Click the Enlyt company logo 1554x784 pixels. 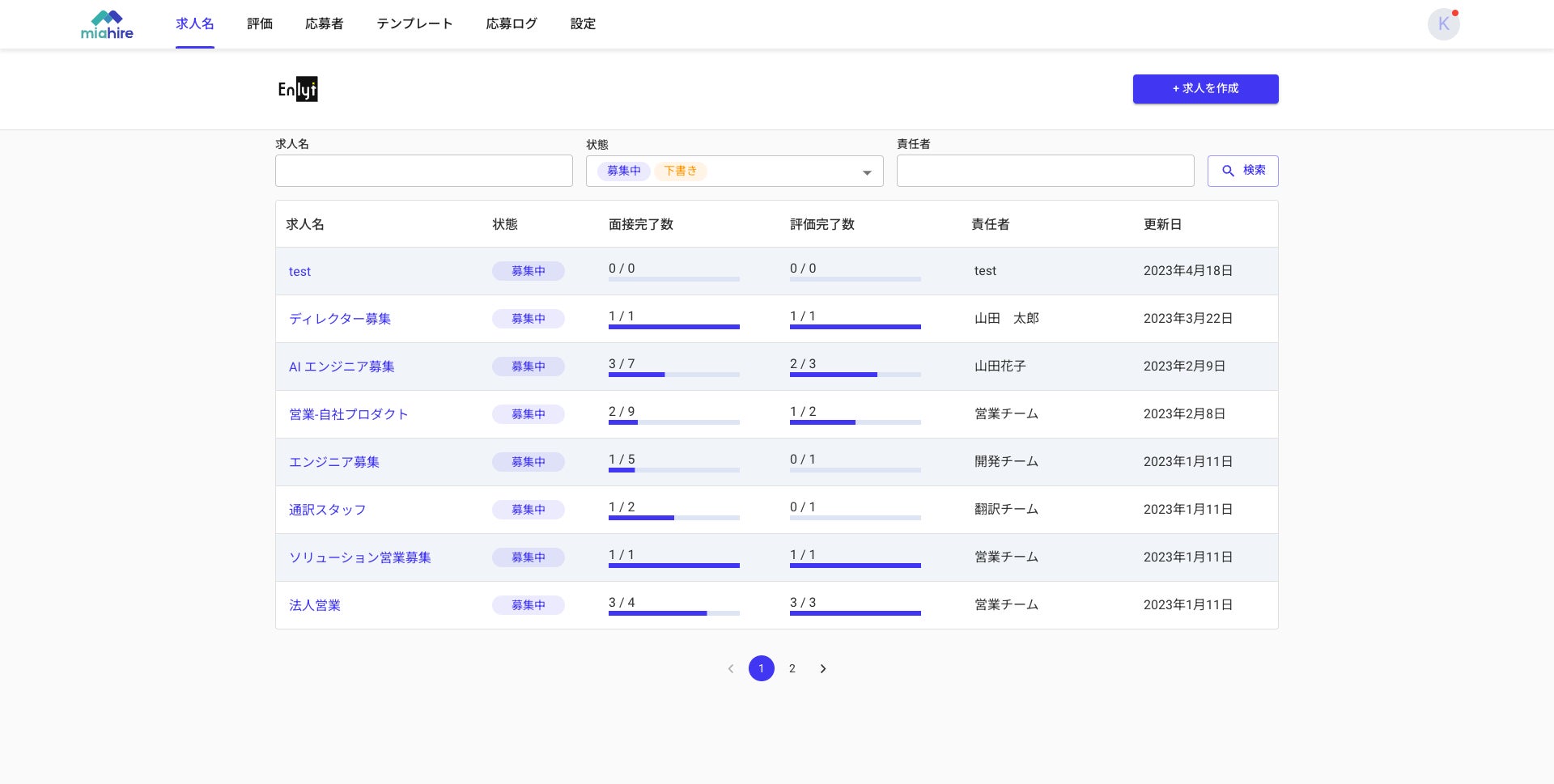pyautogui.click(x=298, y=89)
